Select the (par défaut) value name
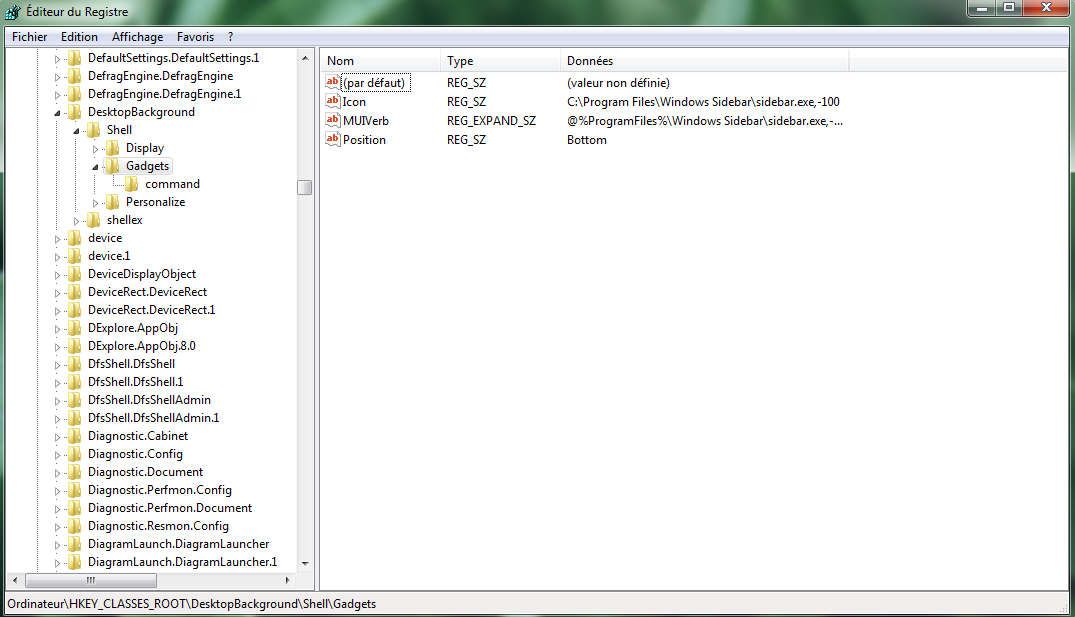This screenshot has width=1075, height=617. click(376, 83)
